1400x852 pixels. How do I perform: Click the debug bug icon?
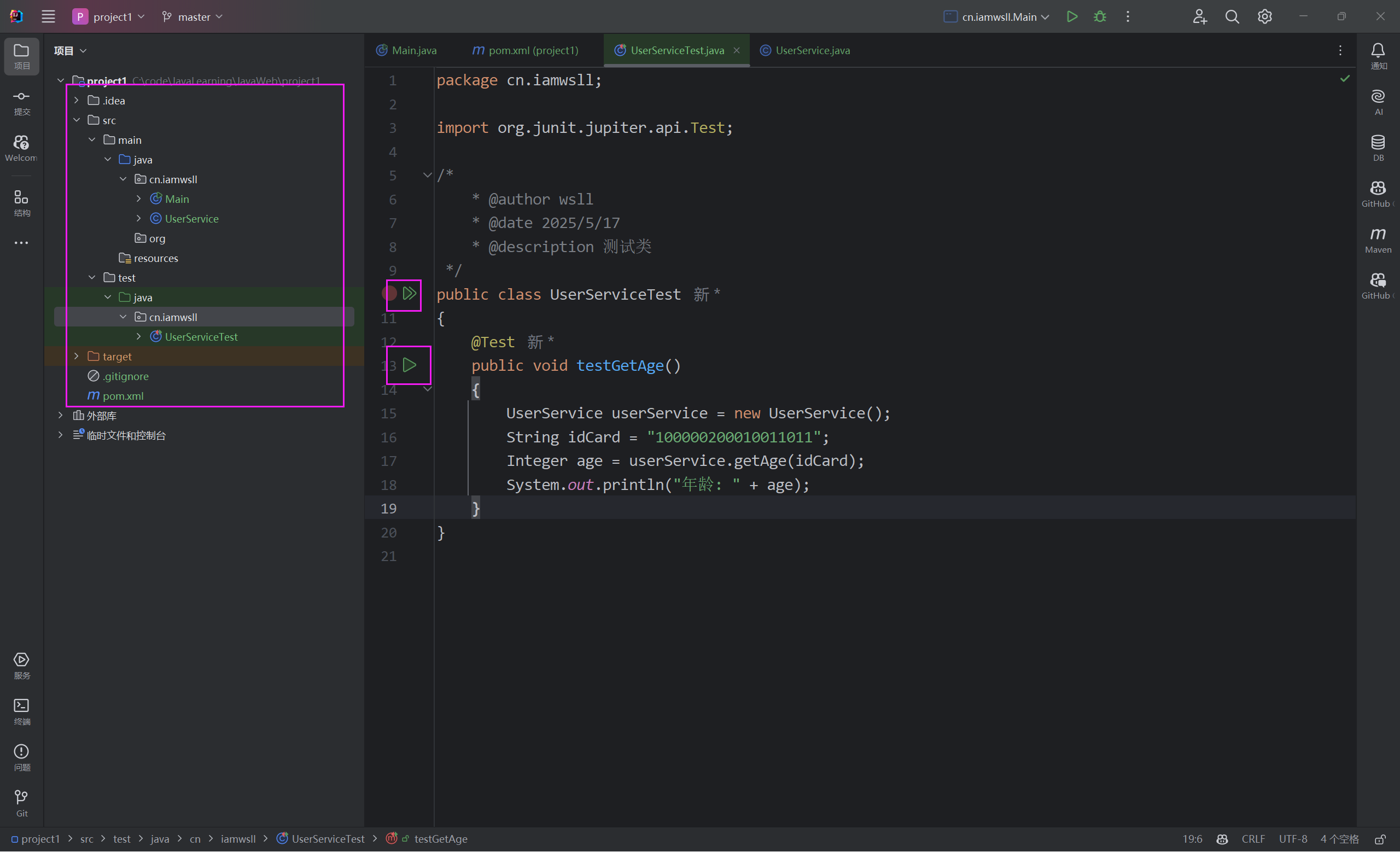click(1099, 17)
